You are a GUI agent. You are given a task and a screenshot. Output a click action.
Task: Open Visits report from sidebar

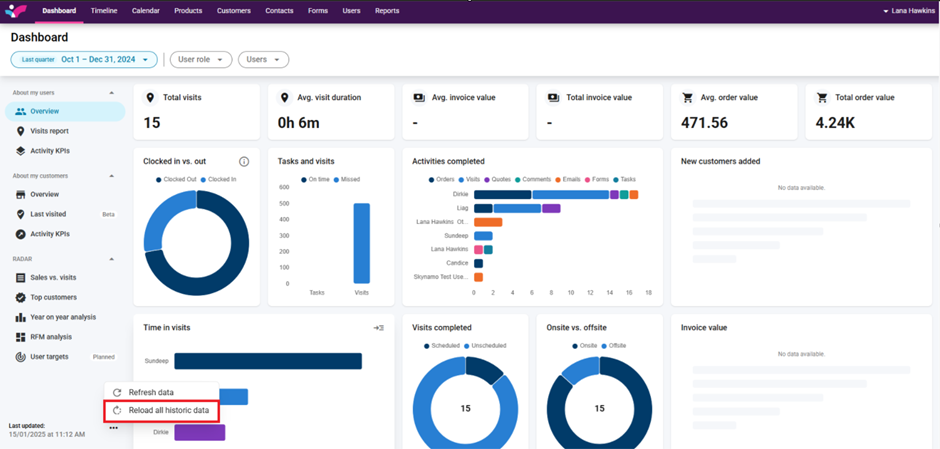(x=49, y=131)
